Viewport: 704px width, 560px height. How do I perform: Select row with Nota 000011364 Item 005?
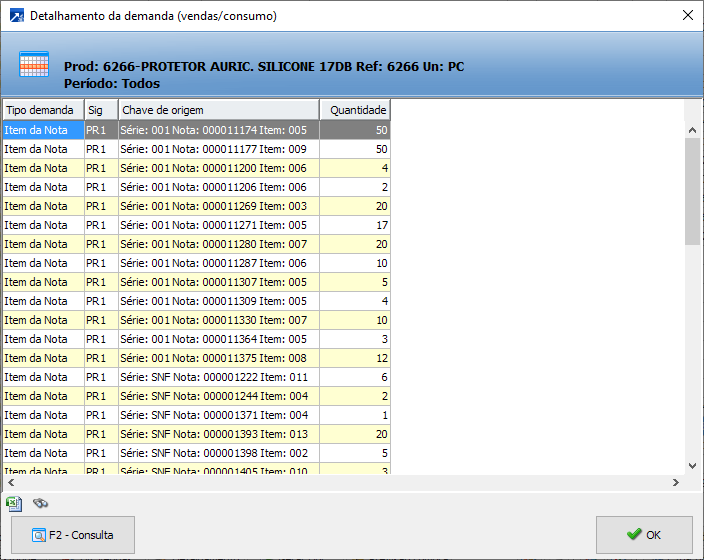pos(197,339)
